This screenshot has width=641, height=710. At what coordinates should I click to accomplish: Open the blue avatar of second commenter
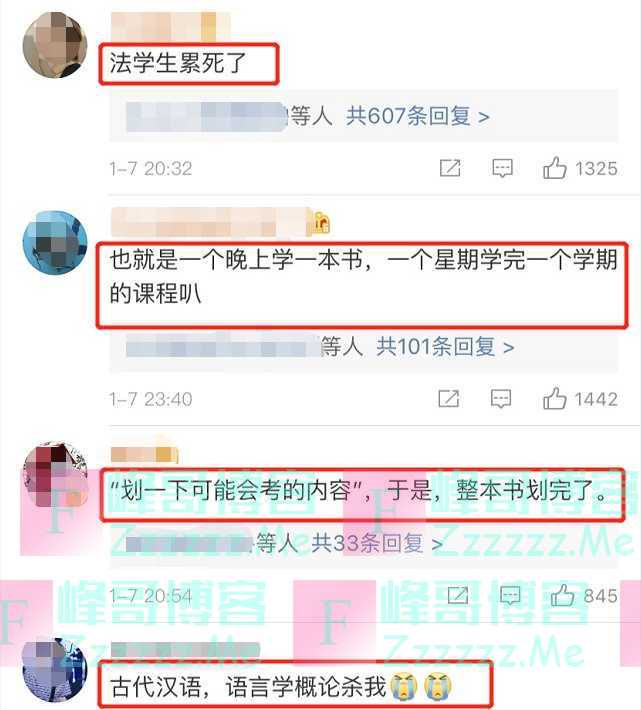(x=55, y=243)
